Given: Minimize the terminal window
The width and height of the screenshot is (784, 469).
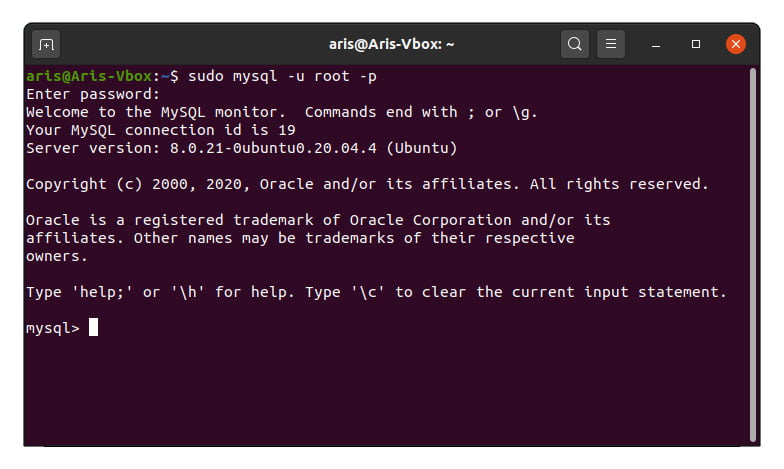Looking at the screenshot, I should (x=656, y=44).
